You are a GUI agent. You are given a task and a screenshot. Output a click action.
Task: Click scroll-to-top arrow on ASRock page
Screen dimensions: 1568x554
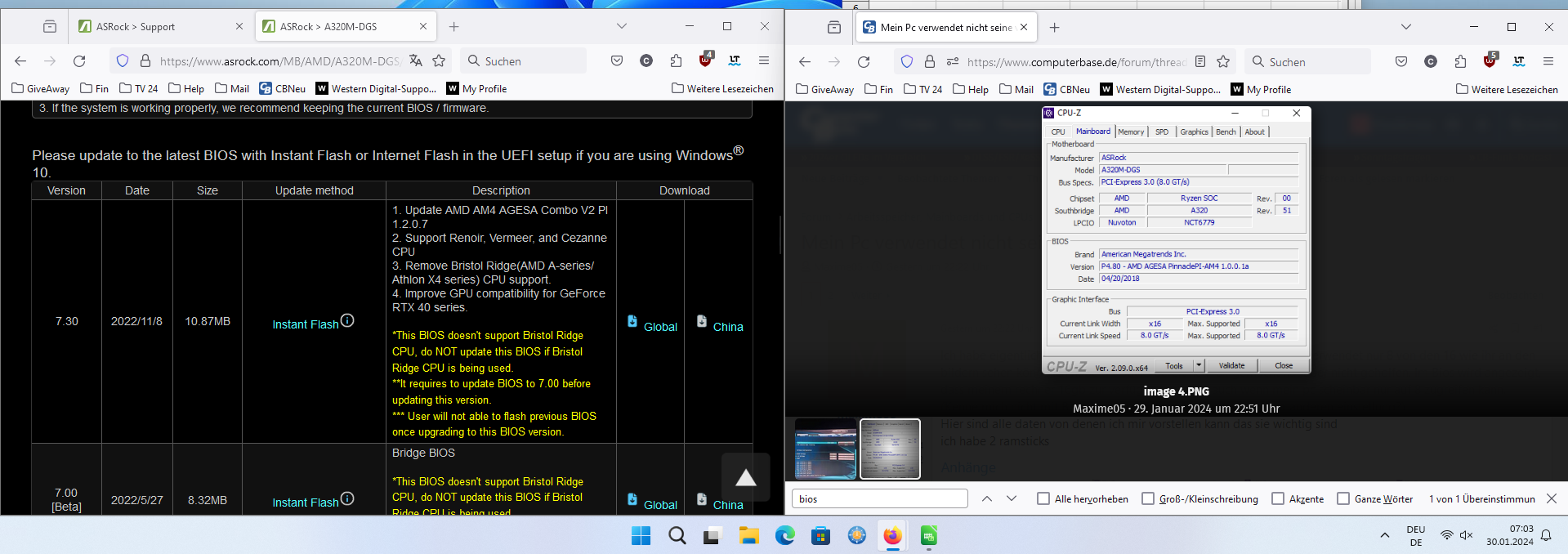tap(745, 477)
